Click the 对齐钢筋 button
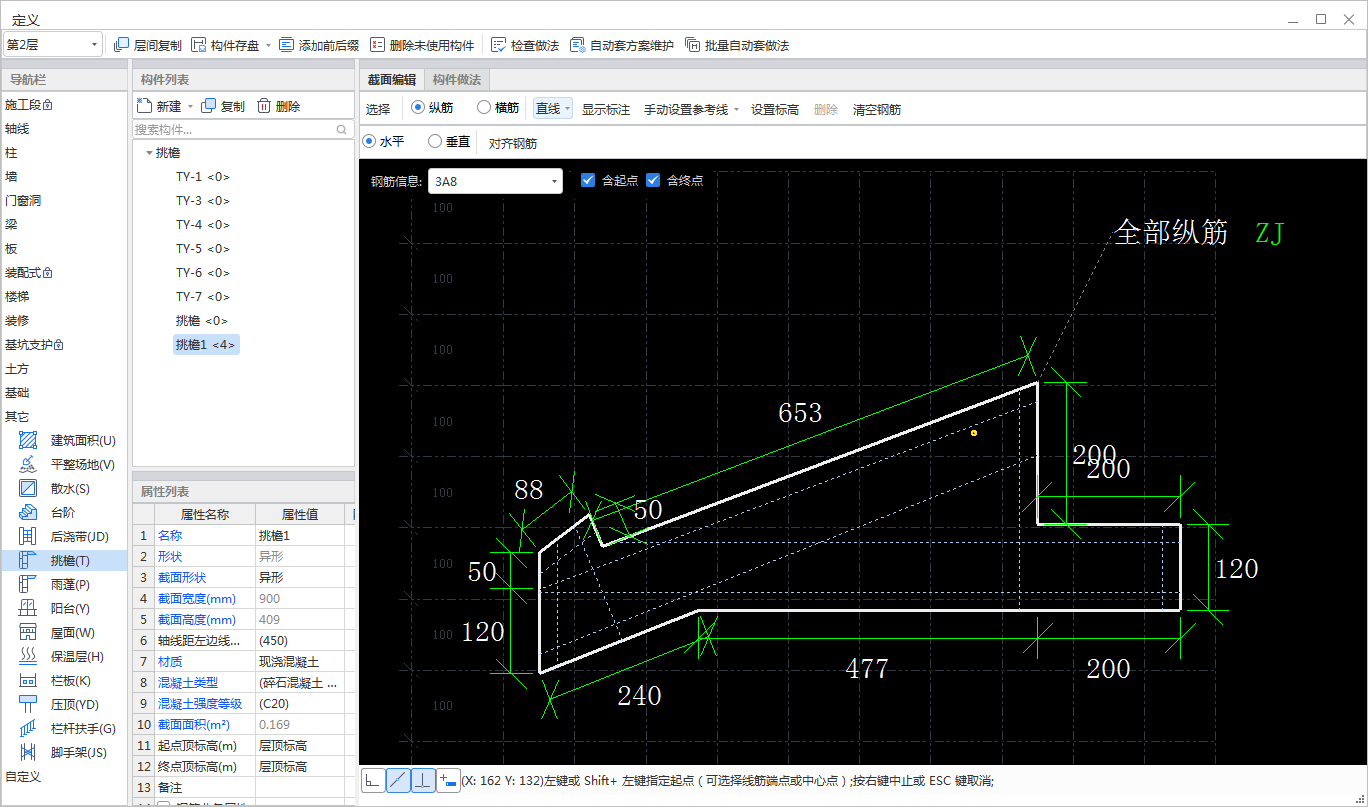The image size is (1368, 807). 513,143
